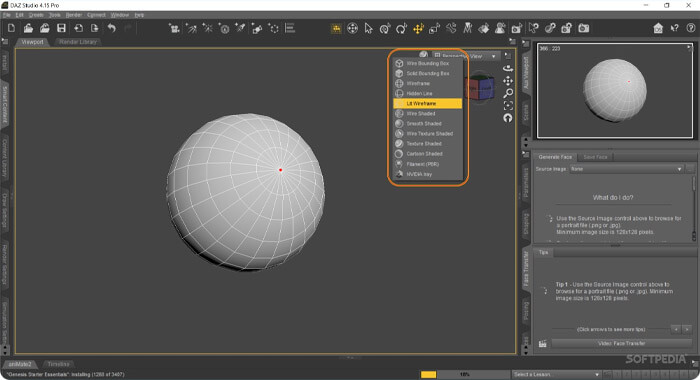Choose Hidden Line draw style
The width and height of the screenshot is (700, 380).
click(428, 93)
